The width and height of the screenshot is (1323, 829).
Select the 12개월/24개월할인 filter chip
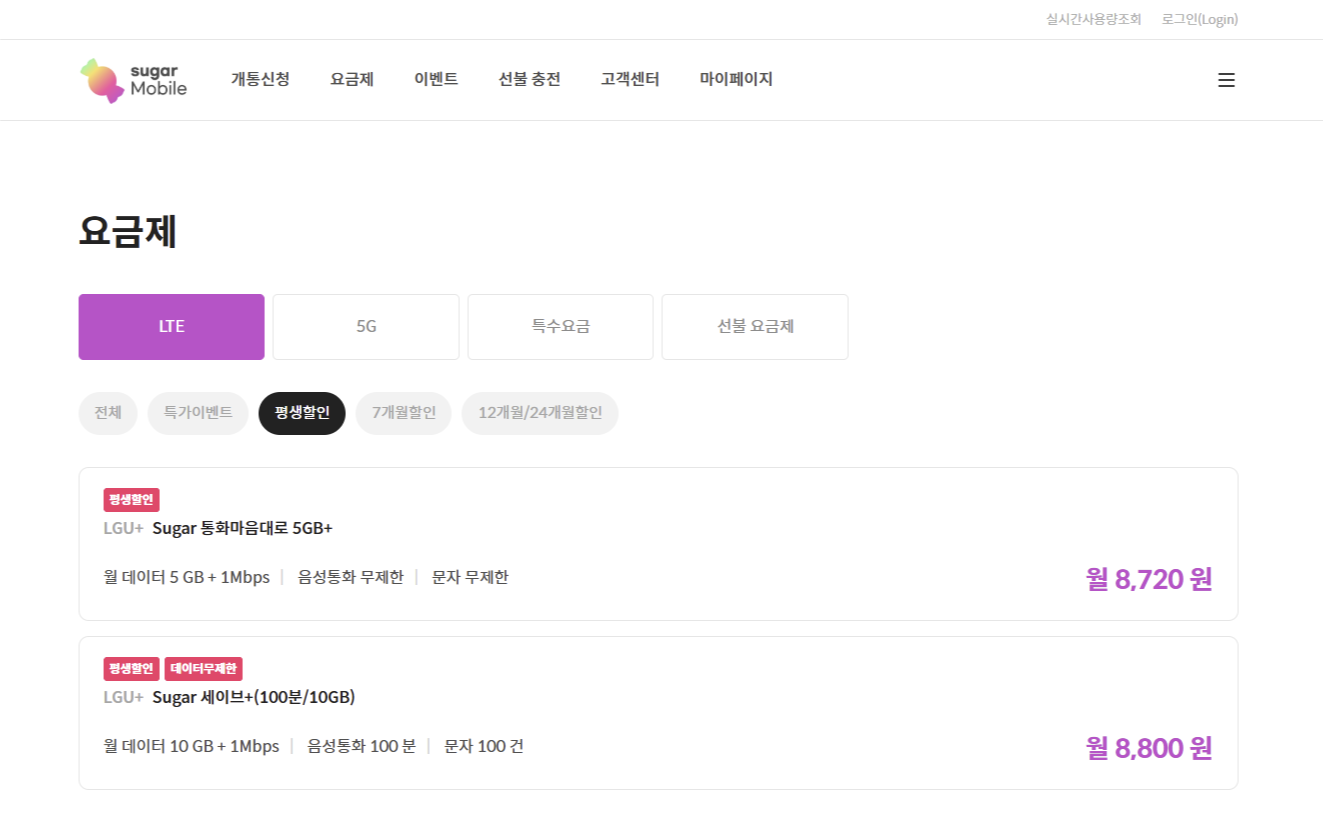(540, 413)
